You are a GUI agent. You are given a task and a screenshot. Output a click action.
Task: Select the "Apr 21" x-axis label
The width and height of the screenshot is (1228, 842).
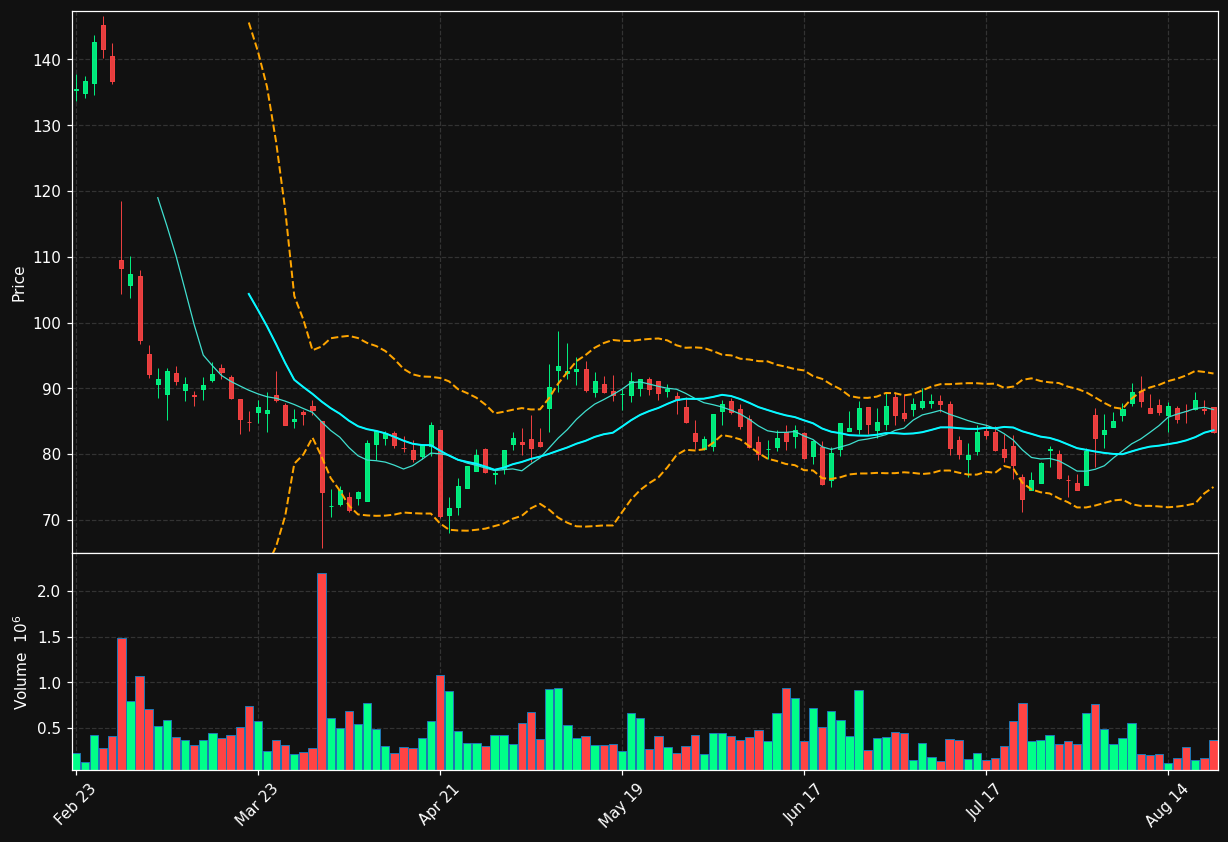click(440, 803)
